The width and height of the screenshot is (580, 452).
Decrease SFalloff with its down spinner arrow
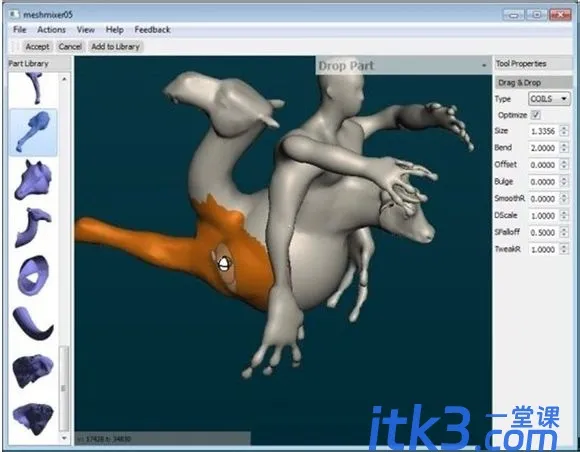pos(564,236)
